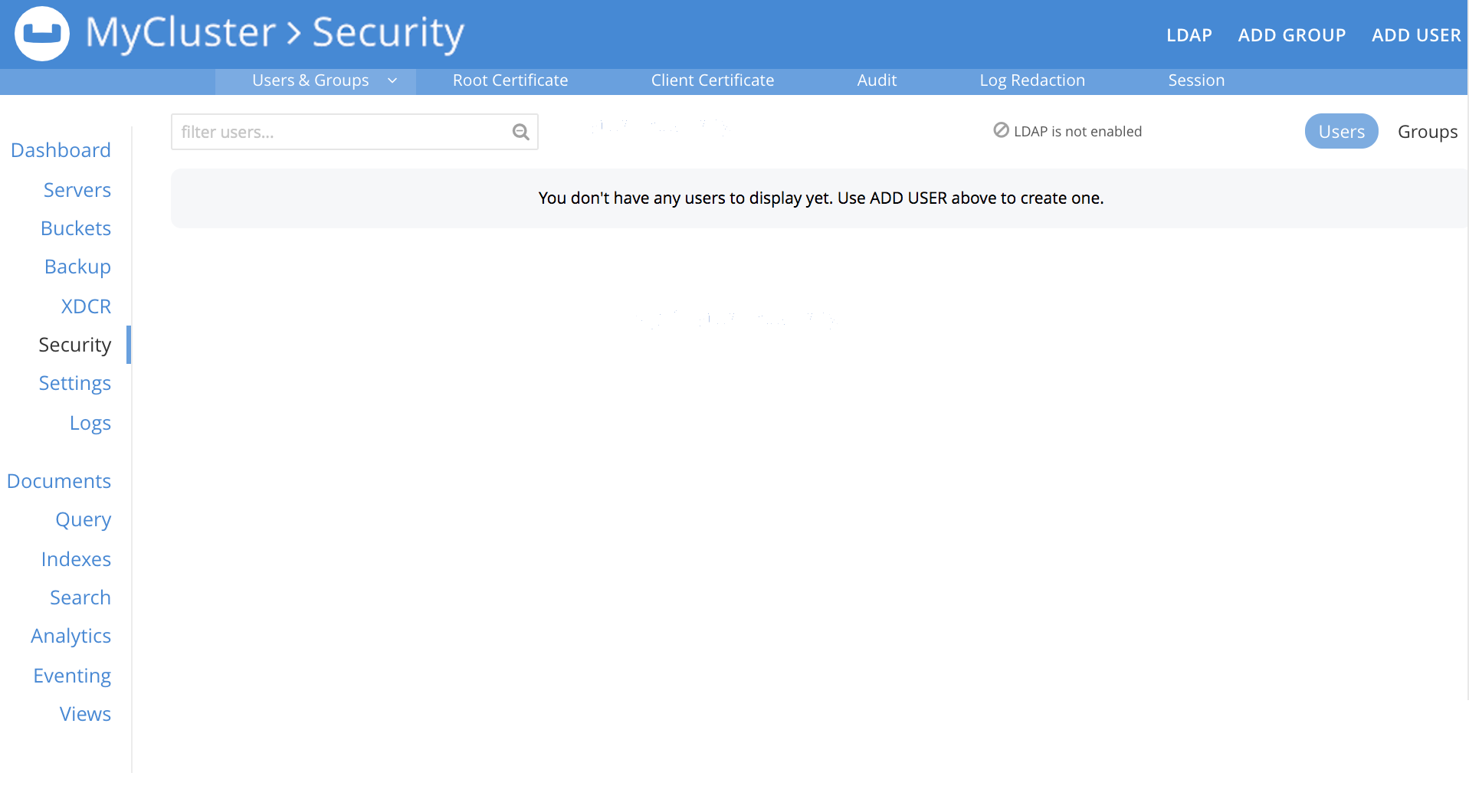Go to XDCR settings
The width and height of the screenshot is (1469, 812).
(x=86, y=306)
